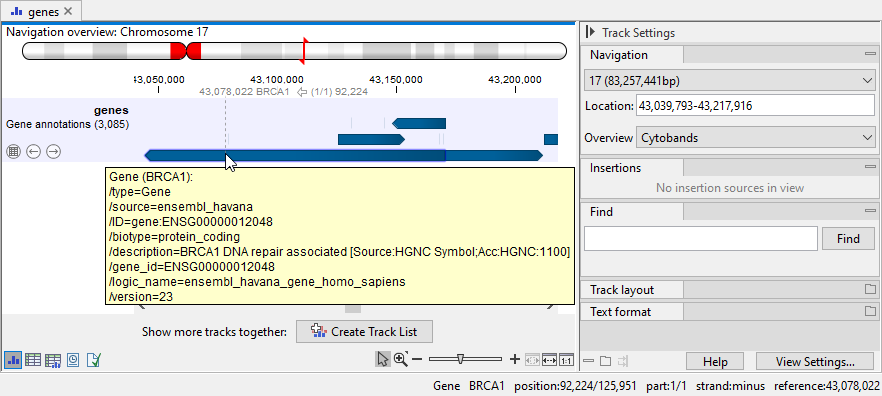Open the track table view icon
Viewport: 882px width, 396px height.
coord(14,152)
